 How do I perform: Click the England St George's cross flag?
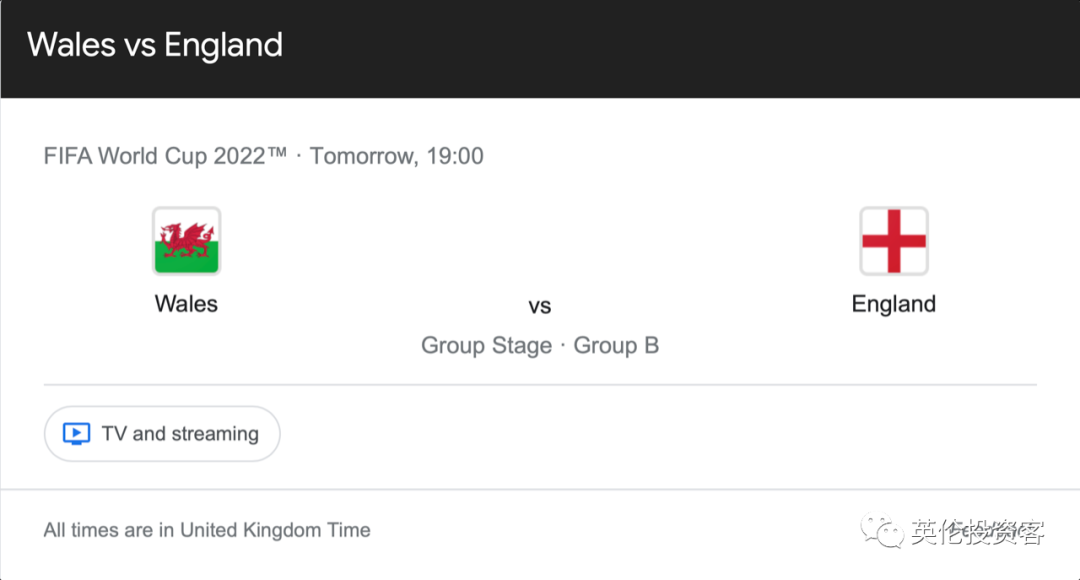(893, 241)
